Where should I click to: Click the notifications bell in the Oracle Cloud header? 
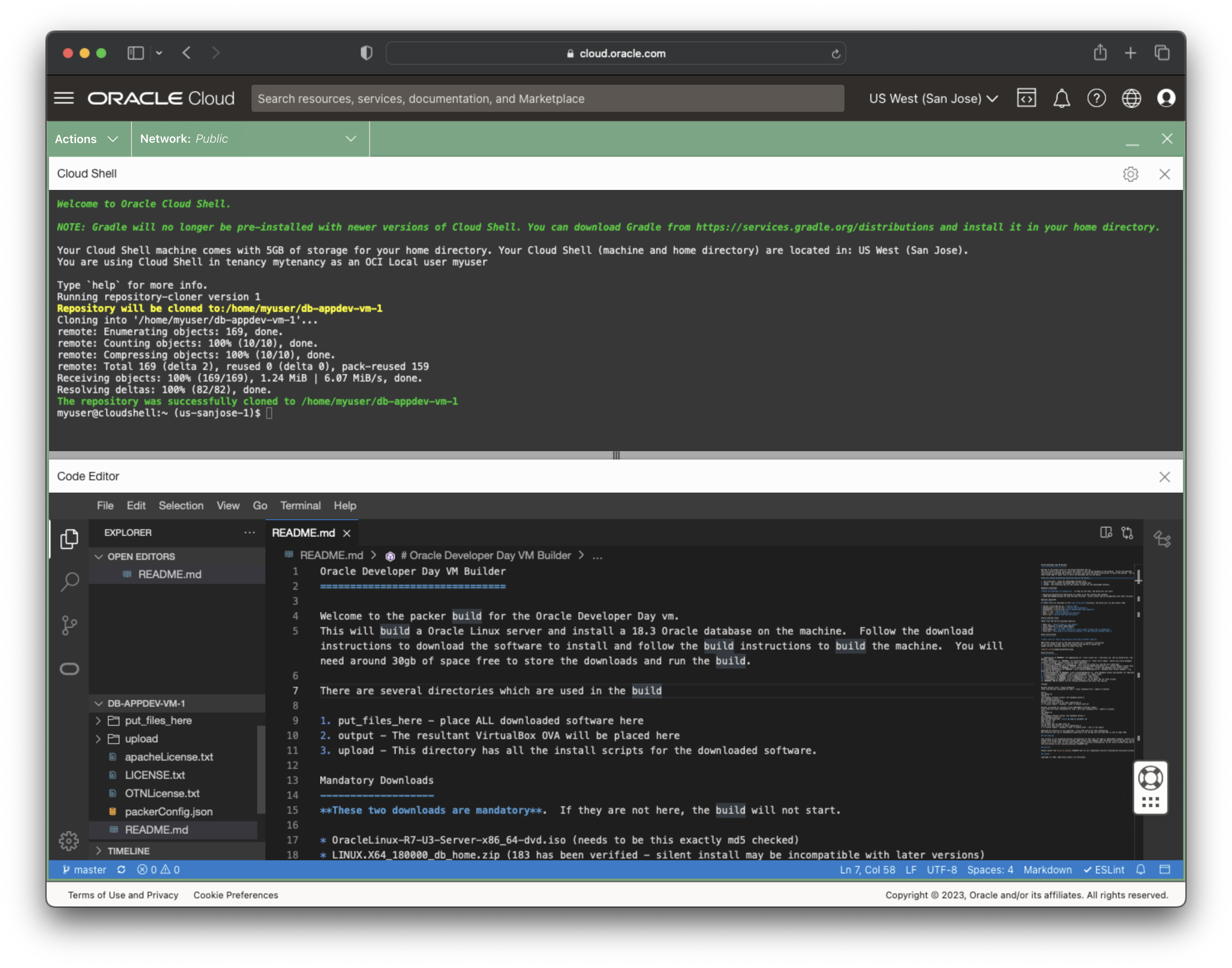click(1062, 98)
